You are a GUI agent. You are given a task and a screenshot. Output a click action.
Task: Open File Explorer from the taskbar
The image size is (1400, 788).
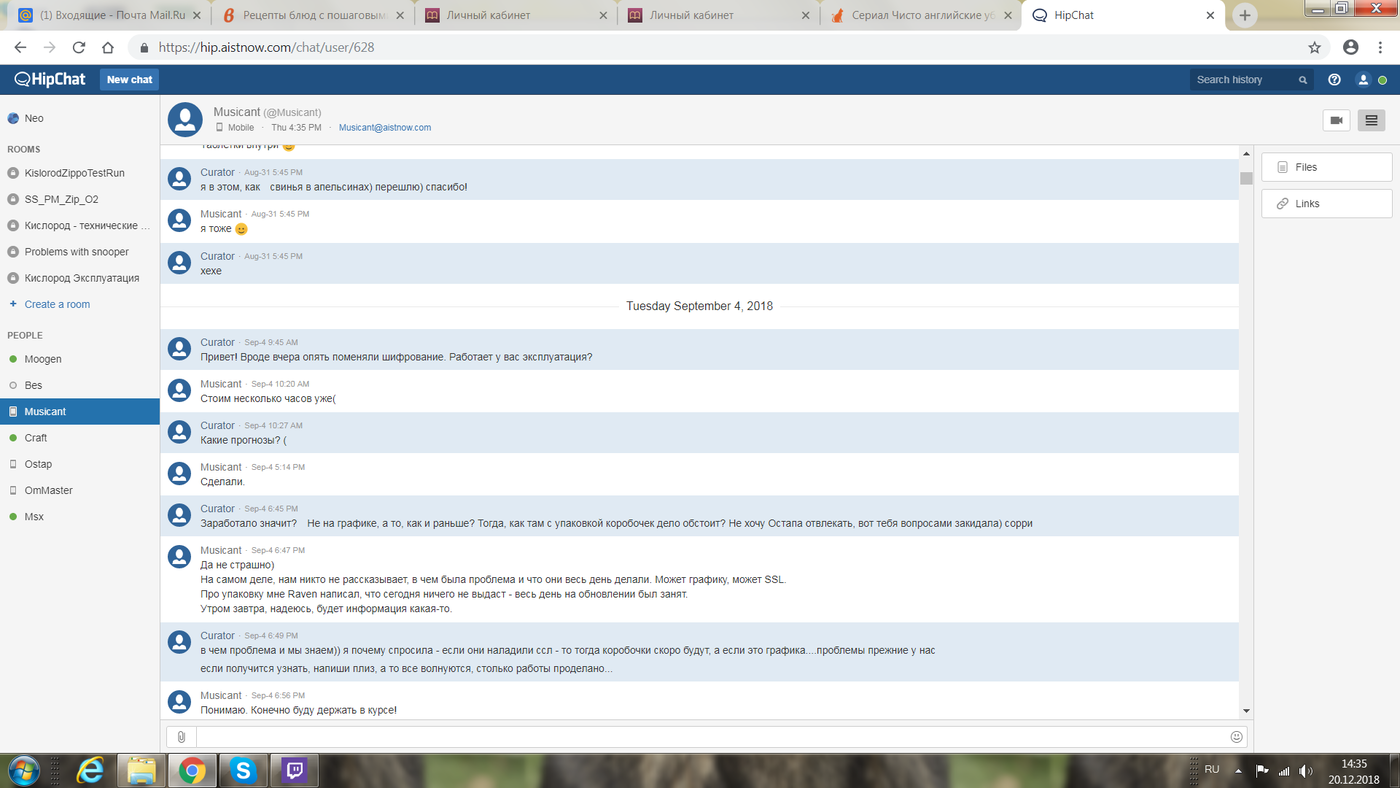point(141,770)
